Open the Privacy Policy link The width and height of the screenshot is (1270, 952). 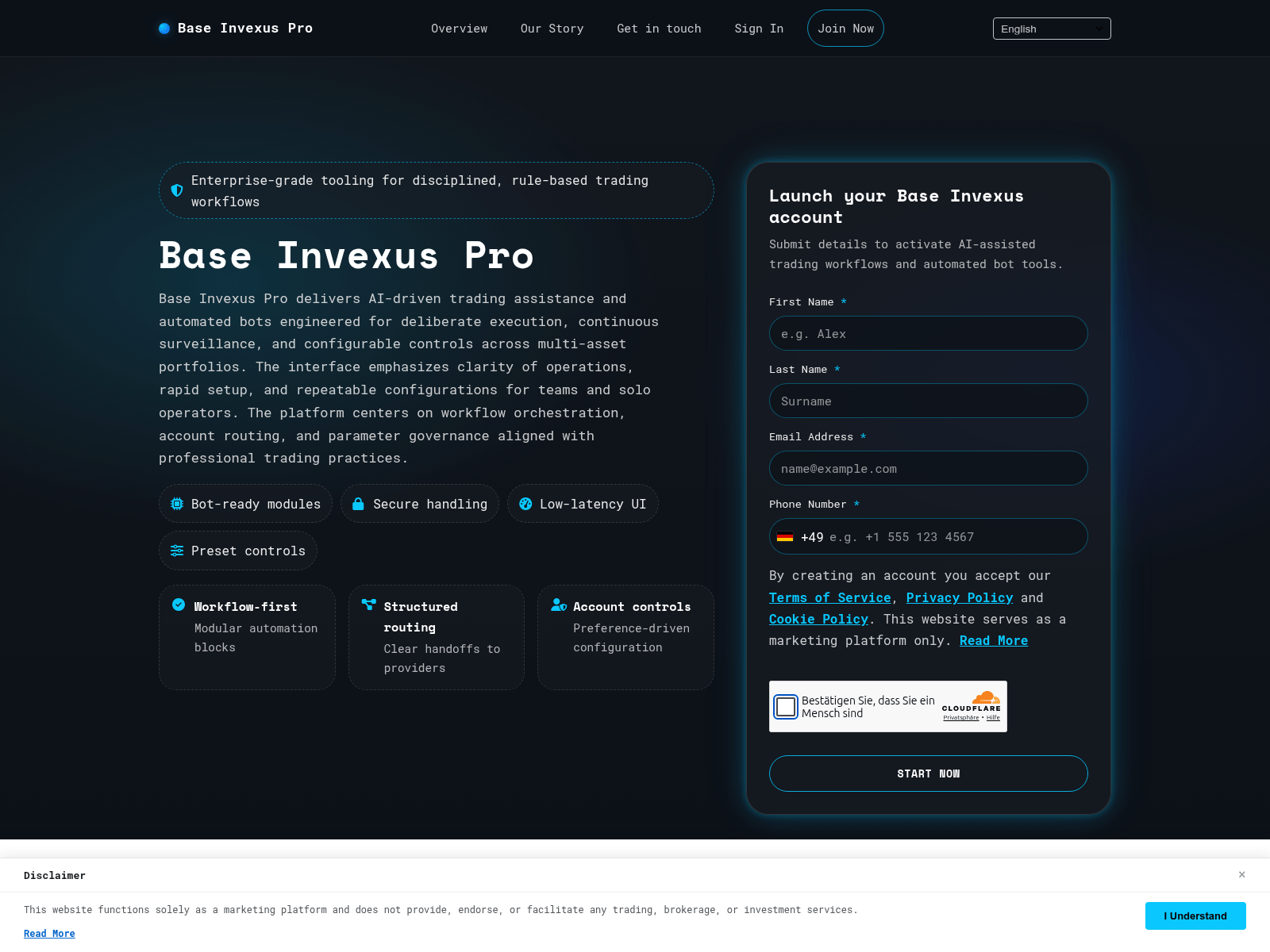[960, 598]
